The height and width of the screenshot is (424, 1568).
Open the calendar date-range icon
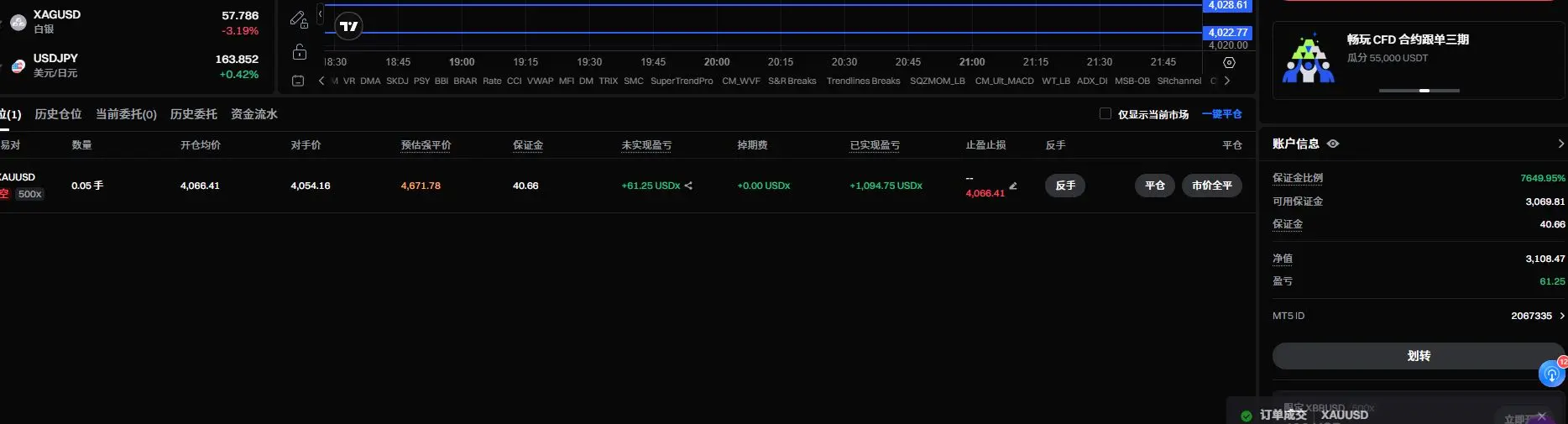pyautogui.click(x=298, y=81)
